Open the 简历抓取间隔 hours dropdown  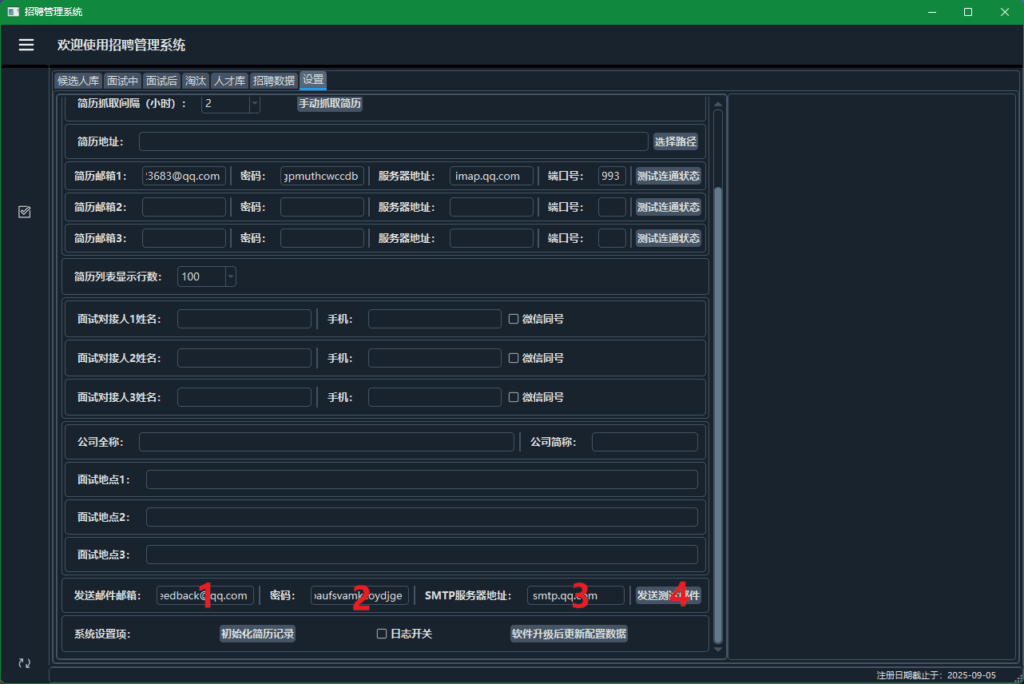253,104
